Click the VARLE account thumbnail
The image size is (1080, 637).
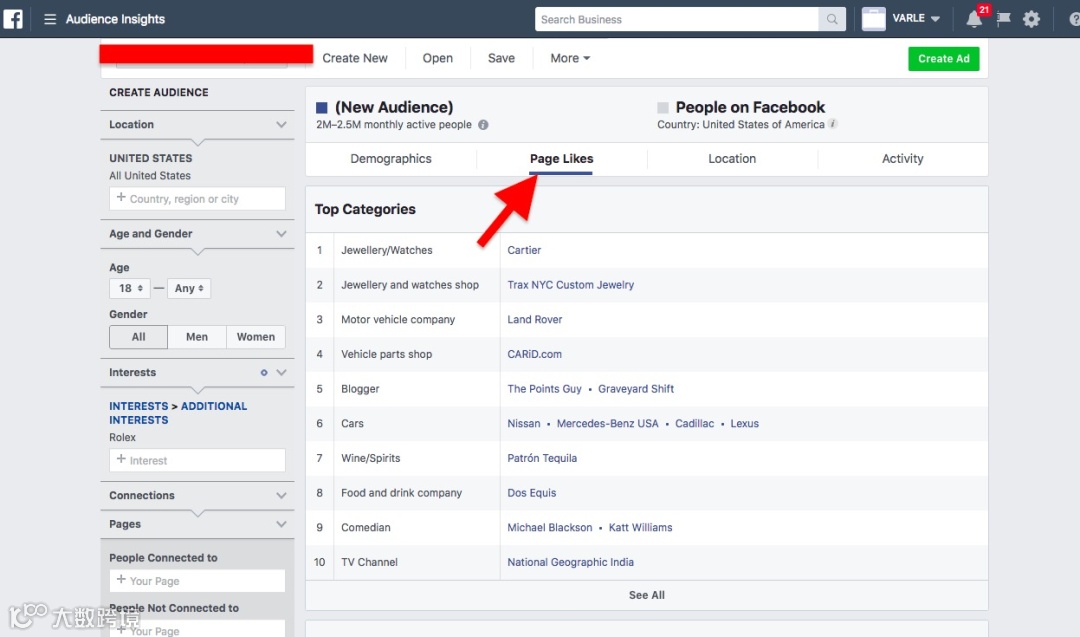[873, 19]
